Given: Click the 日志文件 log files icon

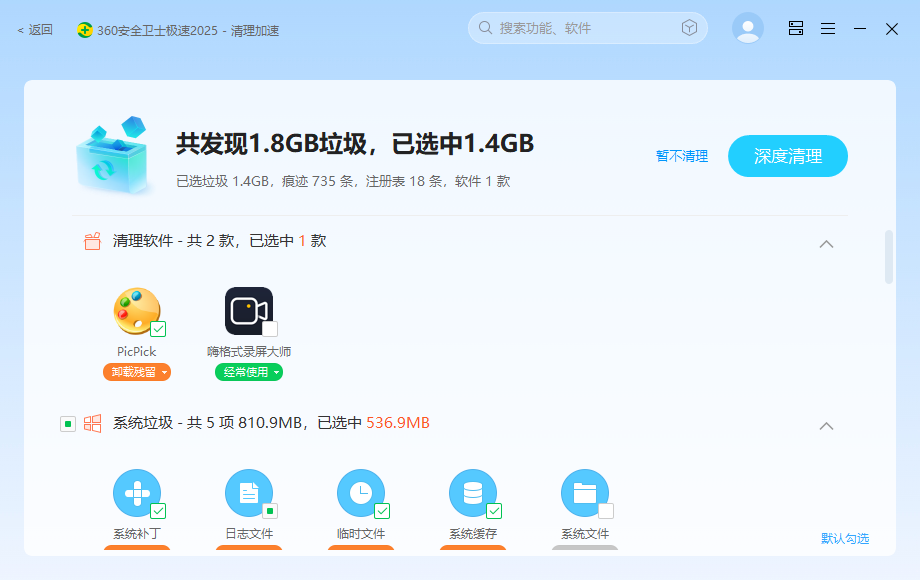Looking at the screenshot, I should 249,492.
